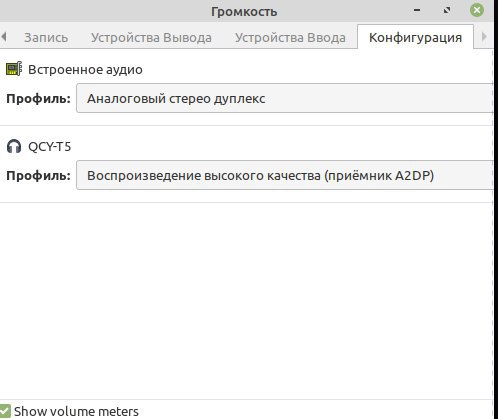Click the Громкость window title bar
This screenshot has height=419, width=498.
click(244, 11)
